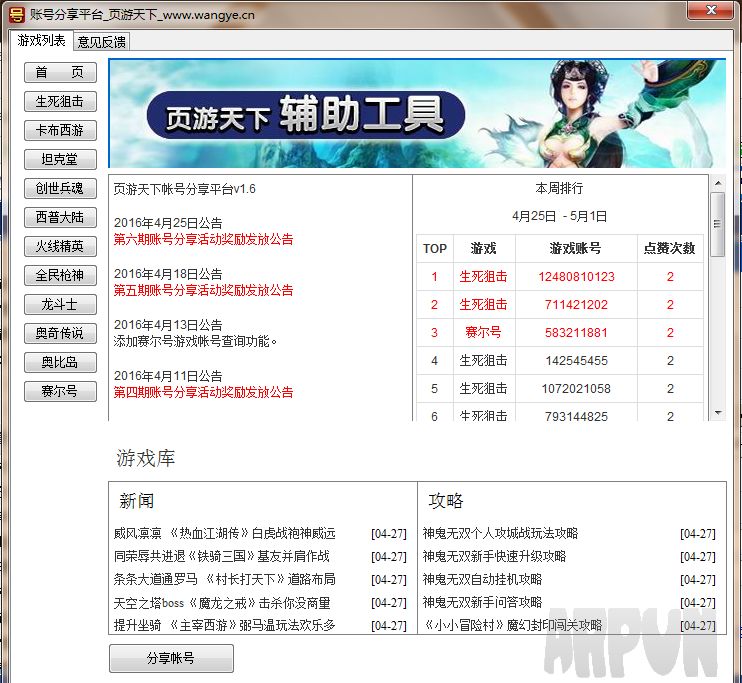Open the 创世兵魂 game page
This screenshot has width=742, height=683.
60,188
